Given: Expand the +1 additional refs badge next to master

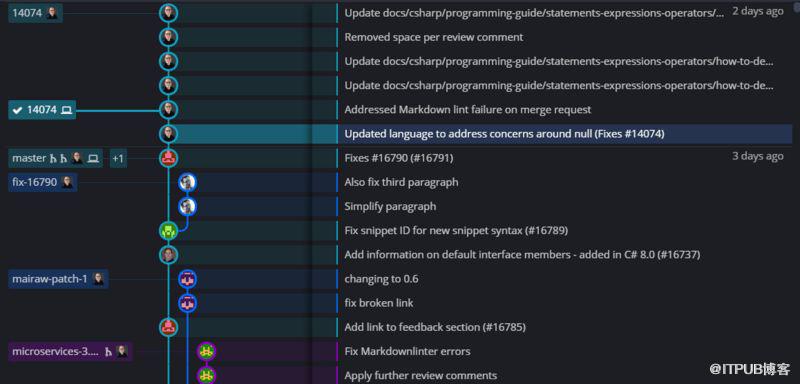Looking at the screenshot, I should (x=118, y=158).
